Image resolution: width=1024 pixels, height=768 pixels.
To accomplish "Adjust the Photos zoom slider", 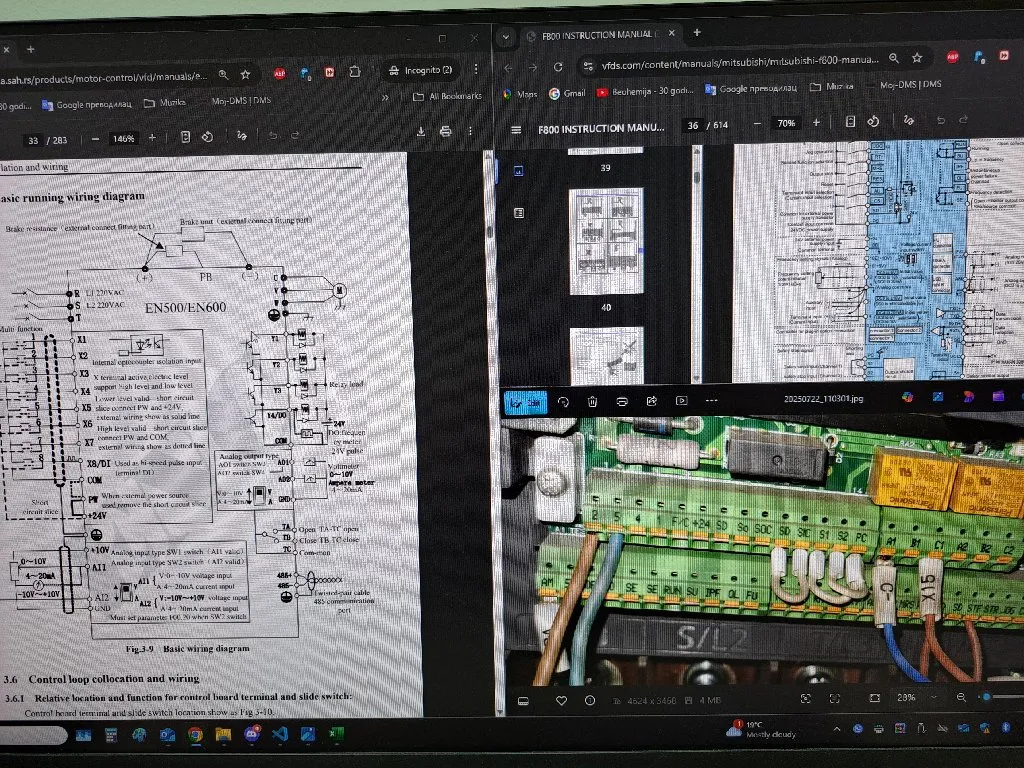I will [987, 697].
